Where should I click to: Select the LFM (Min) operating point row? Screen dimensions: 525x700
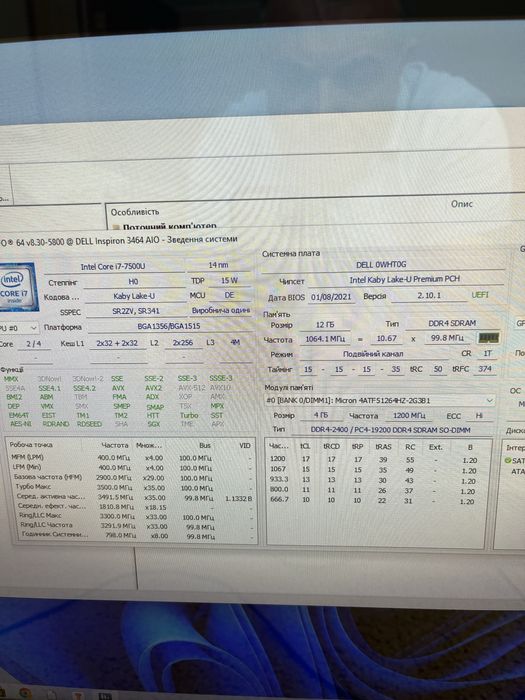tap(133, 467)
